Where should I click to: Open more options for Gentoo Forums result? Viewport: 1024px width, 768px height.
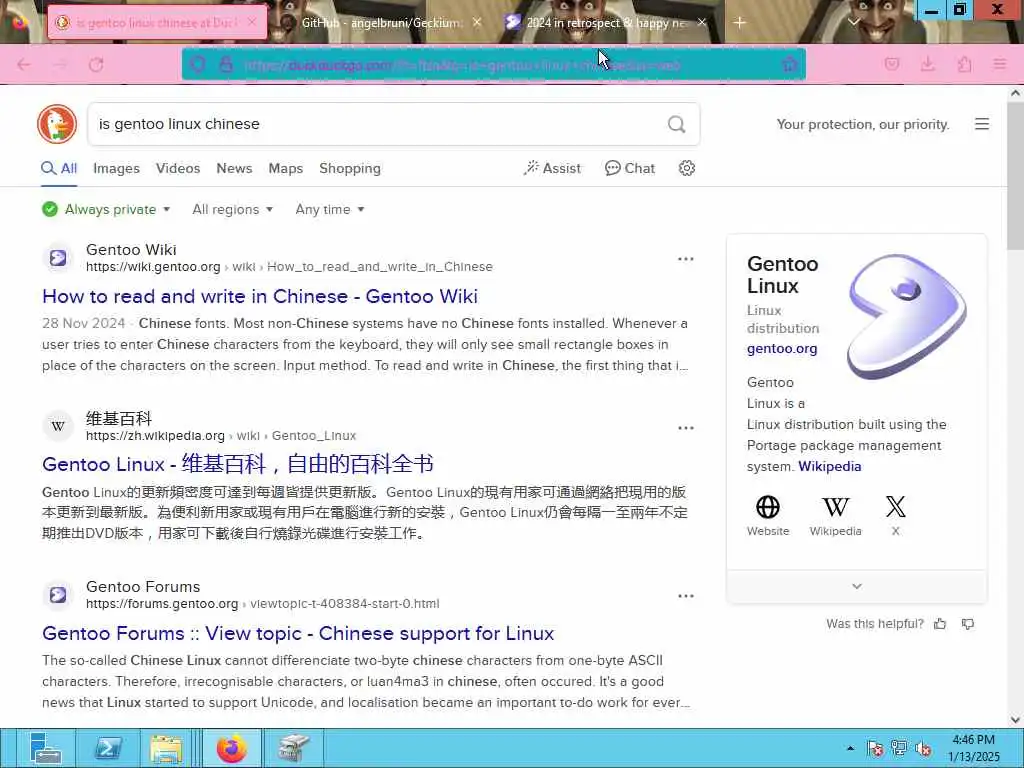click(686, 596)
